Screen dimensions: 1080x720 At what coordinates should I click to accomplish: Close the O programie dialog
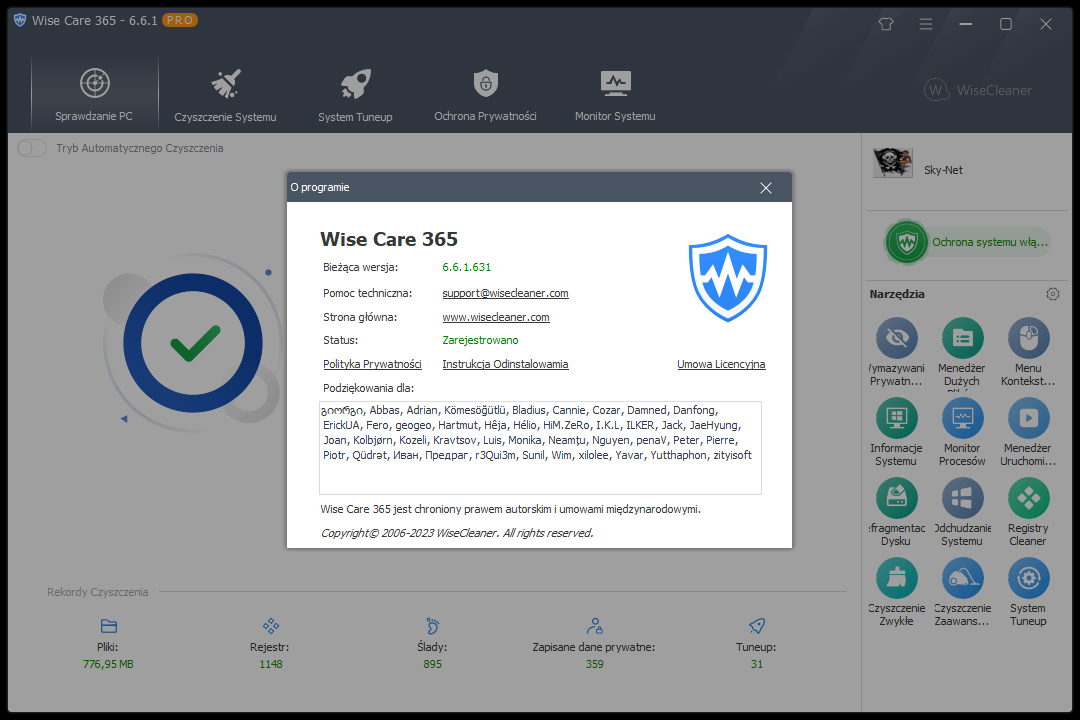[x=766, y=188]
